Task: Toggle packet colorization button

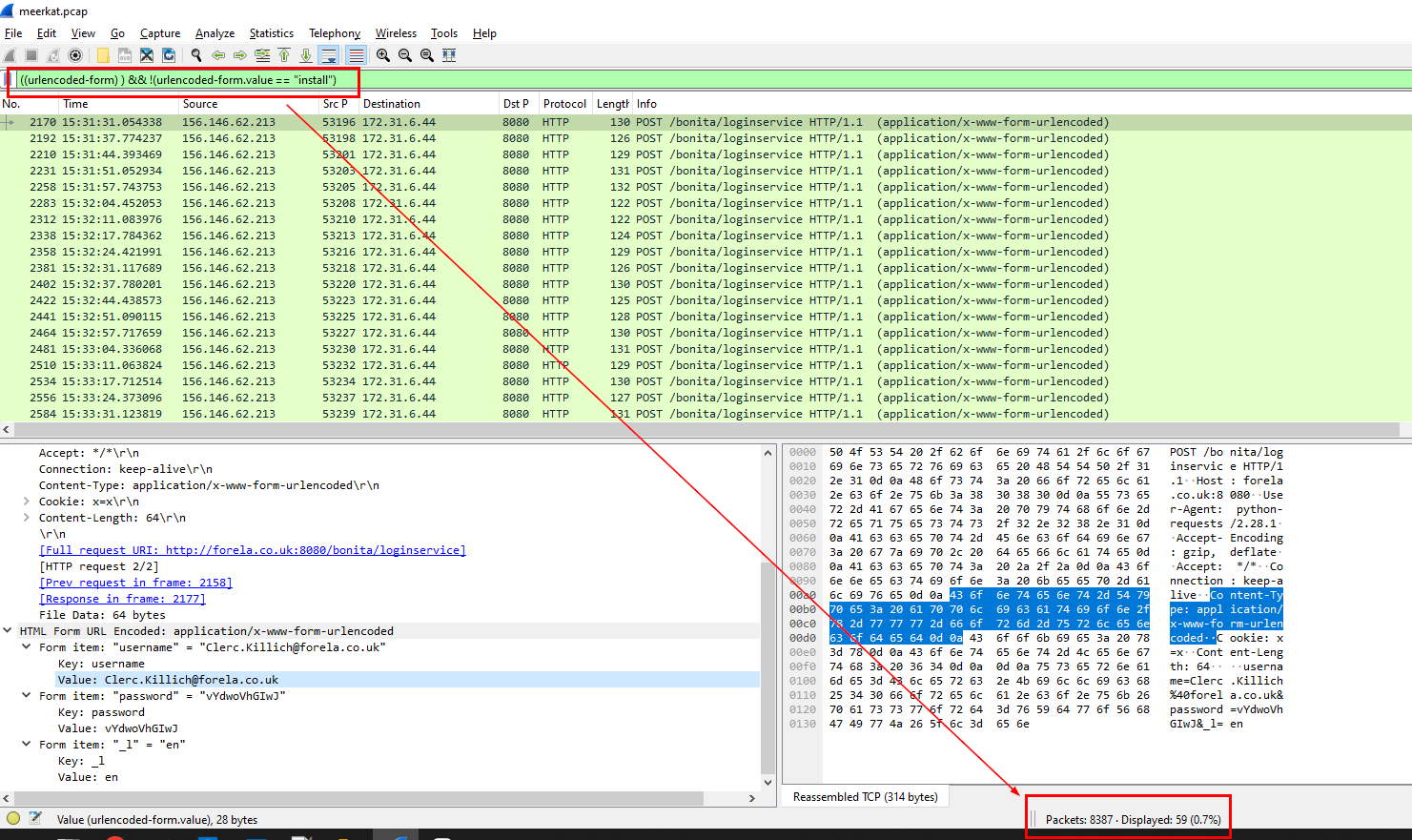Action: (x=356, y=55)
